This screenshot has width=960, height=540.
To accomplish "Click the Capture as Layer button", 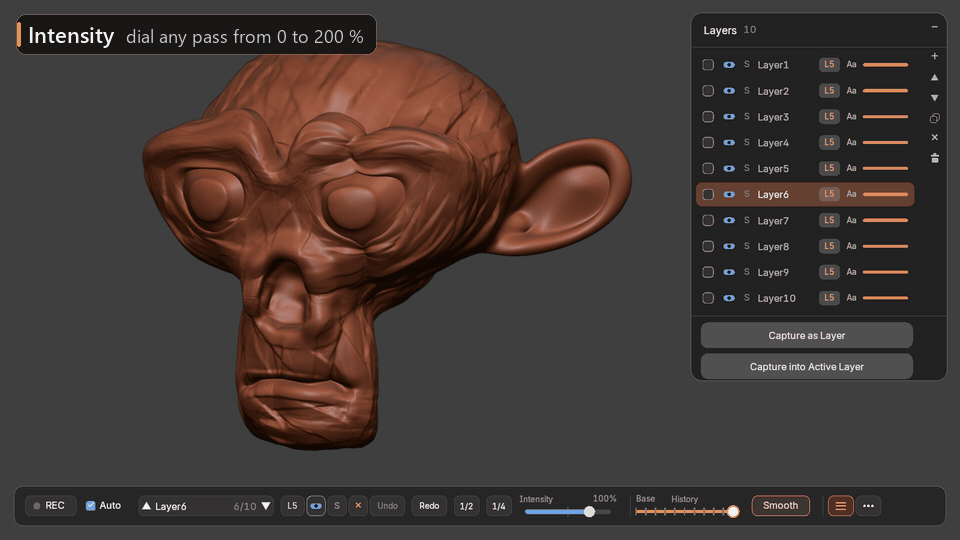I will coord(806,336).
